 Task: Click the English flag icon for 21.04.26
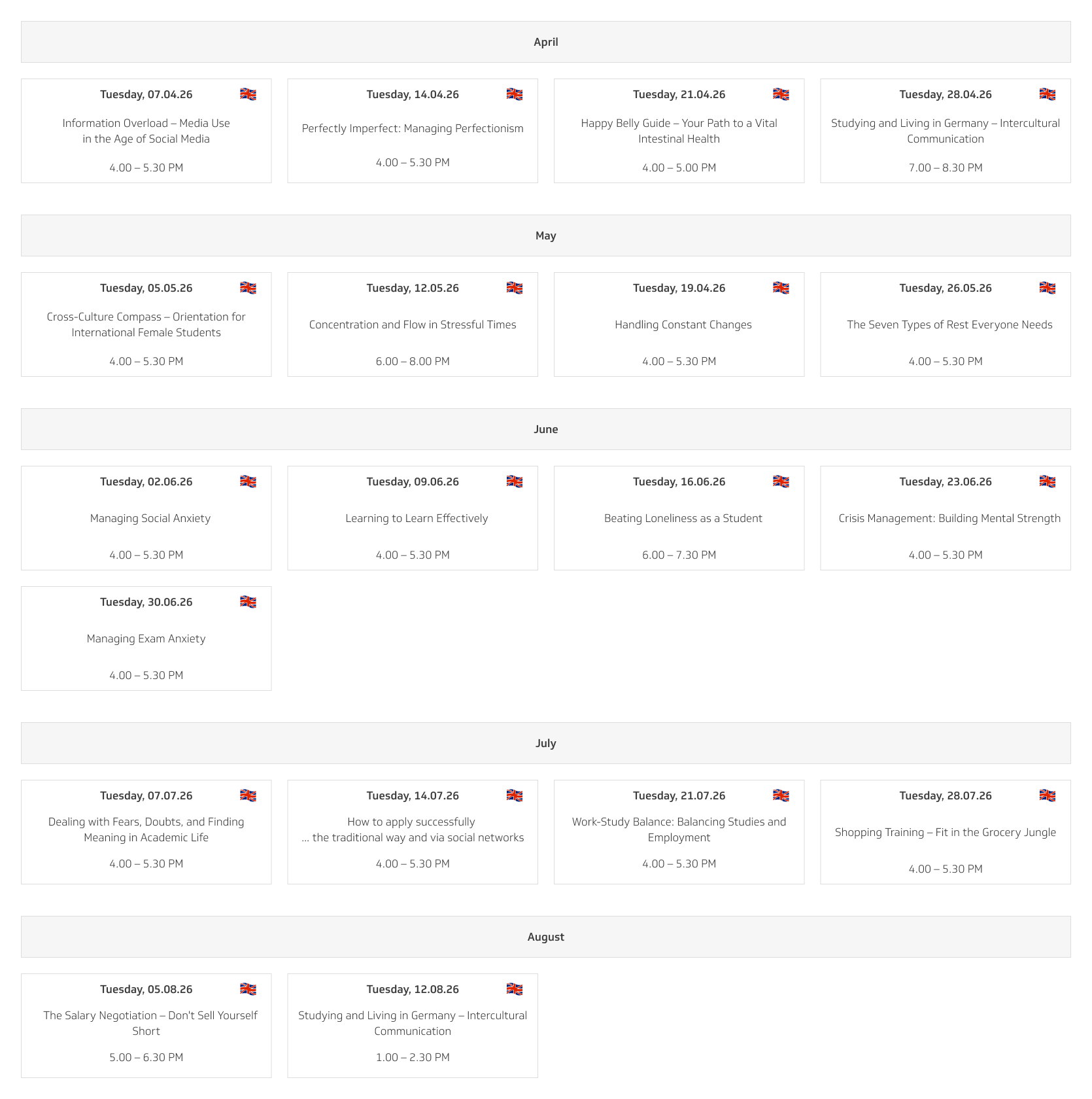pyautogui.click(x=781, y=94)
